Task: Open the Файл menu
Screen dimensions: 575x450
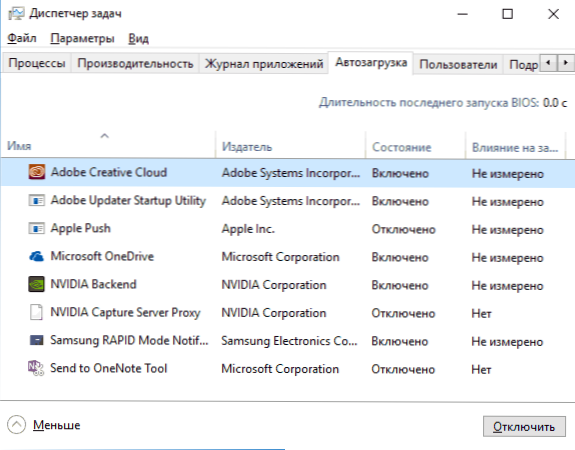Action: [22, 38]
